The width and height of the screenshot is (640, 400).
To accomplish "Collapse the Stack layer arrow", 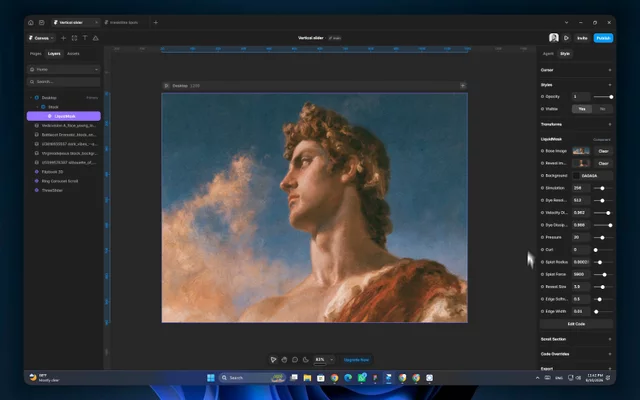I will click(37, 107).
